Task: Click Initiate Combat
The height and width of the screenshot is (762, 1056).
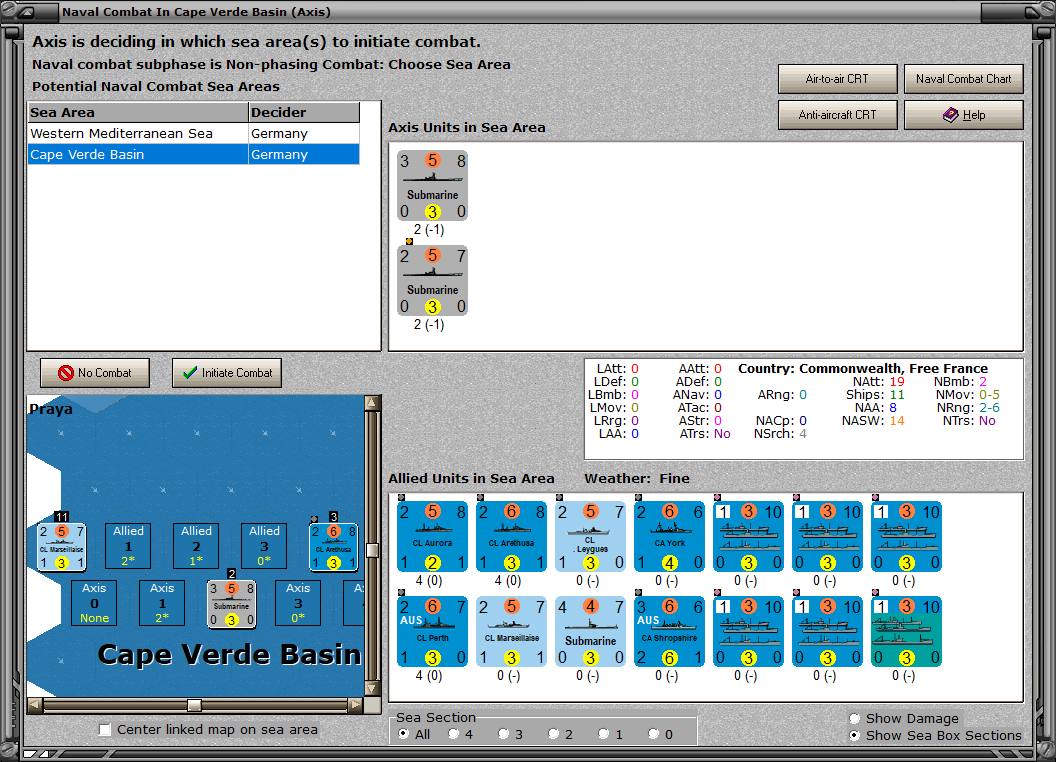Action: [227, 373]
